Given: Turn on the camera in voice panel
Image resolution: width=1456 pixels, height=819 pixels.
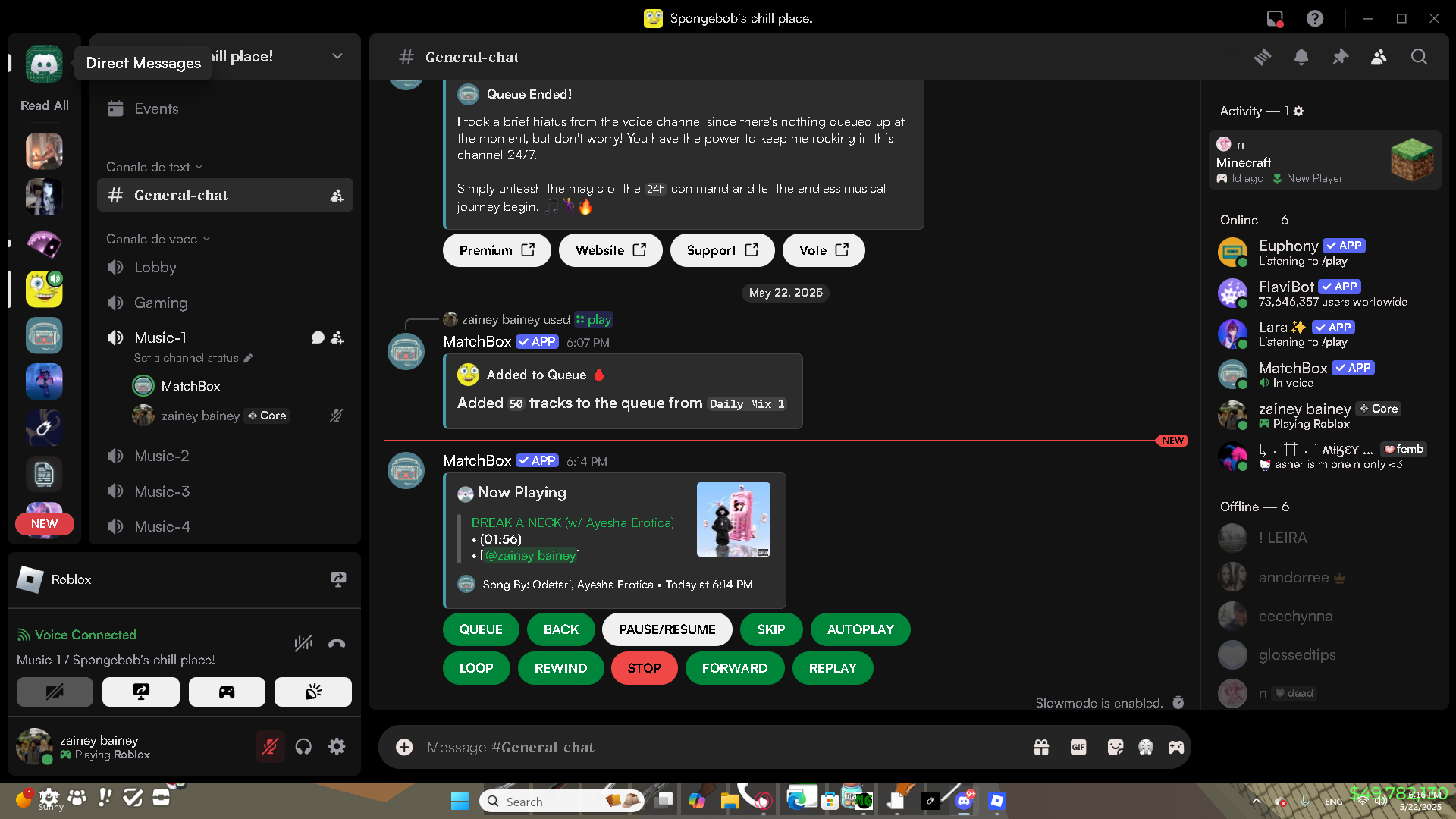Looking at the screenshot, I should [55, 692].
